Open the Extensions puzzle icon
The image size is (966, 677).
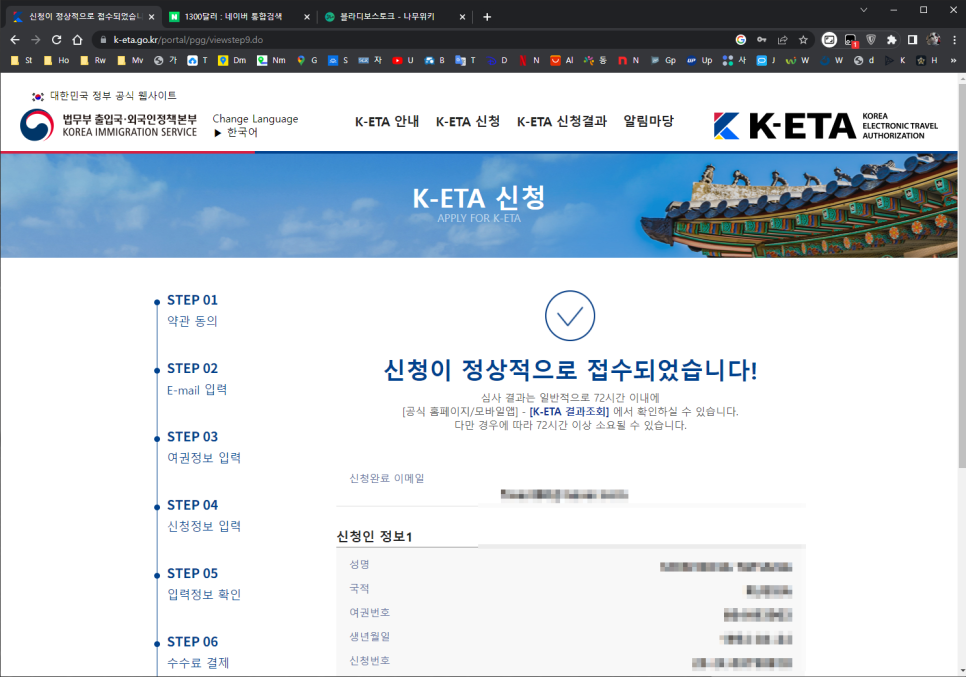click(x=891, y=39)
